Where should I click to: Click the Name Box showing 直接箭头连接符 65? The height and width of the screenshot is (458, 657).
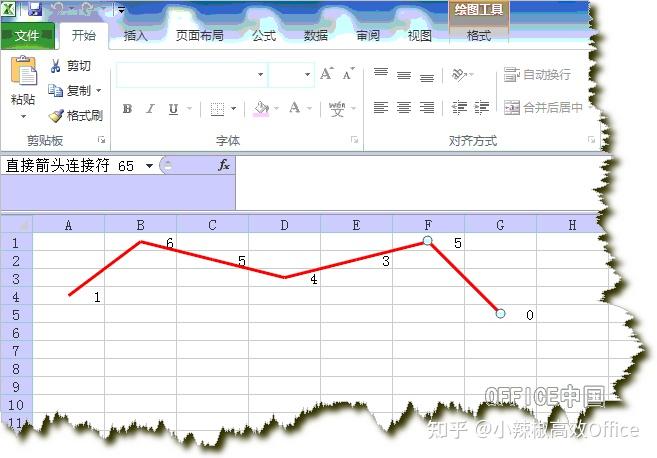pos(70,166)
